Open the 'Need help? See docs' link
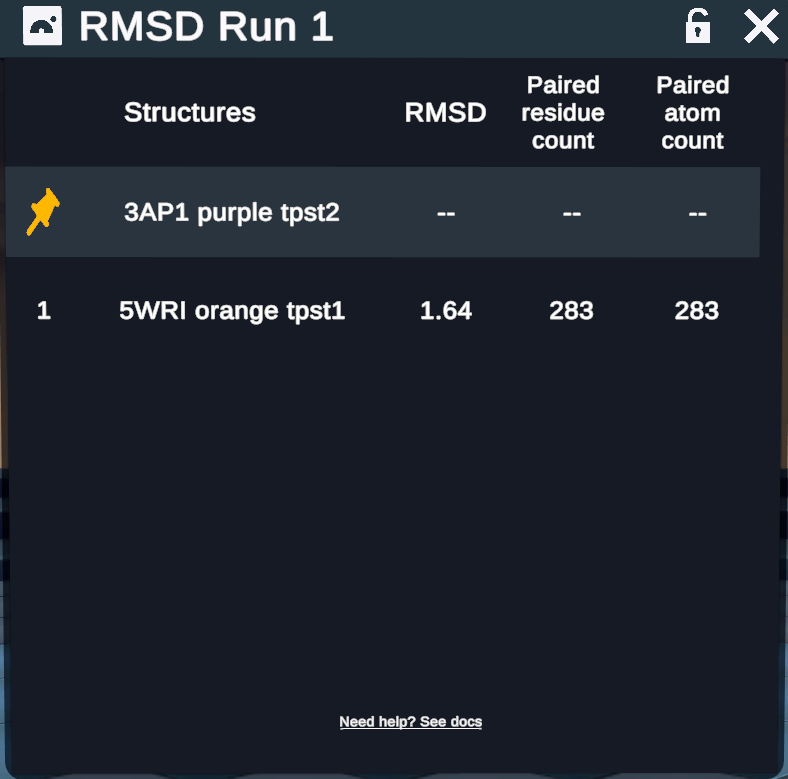Viewport: 788px width, 779px height. [x=410, y=721]
